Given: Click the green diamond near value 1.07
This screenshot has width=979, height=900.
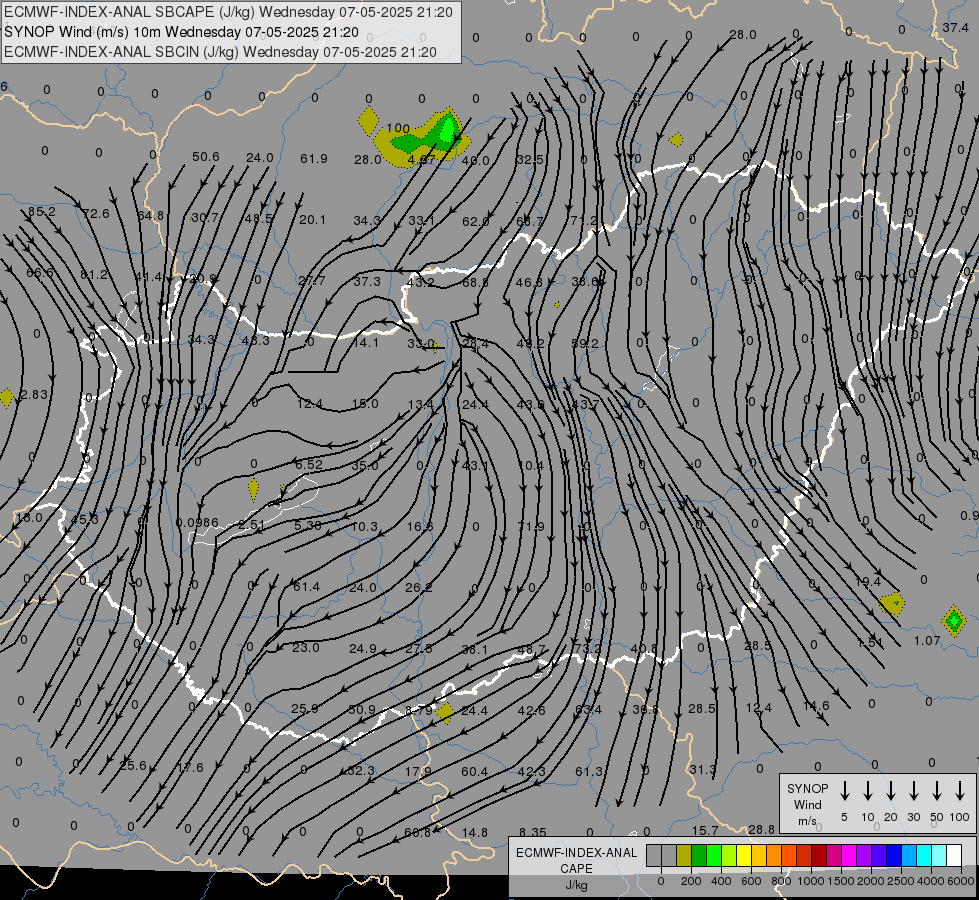Looking at the screenshot, I should (x=953, y=621).
